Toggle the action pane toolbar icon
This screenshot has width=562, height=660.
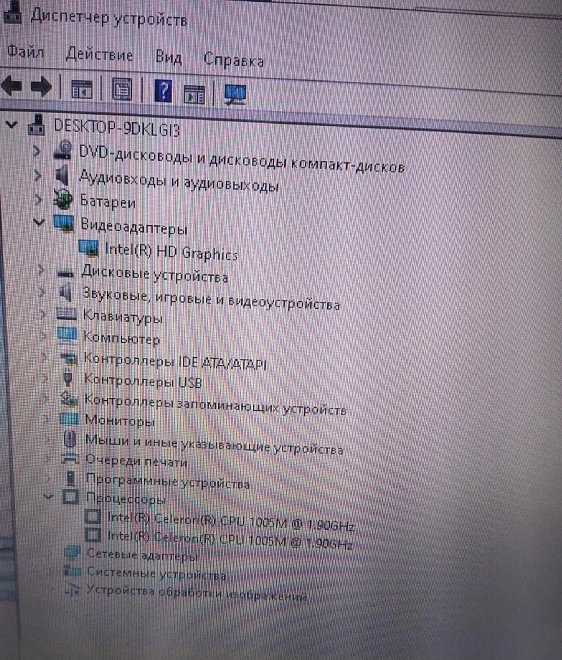[x=194, y=94]
